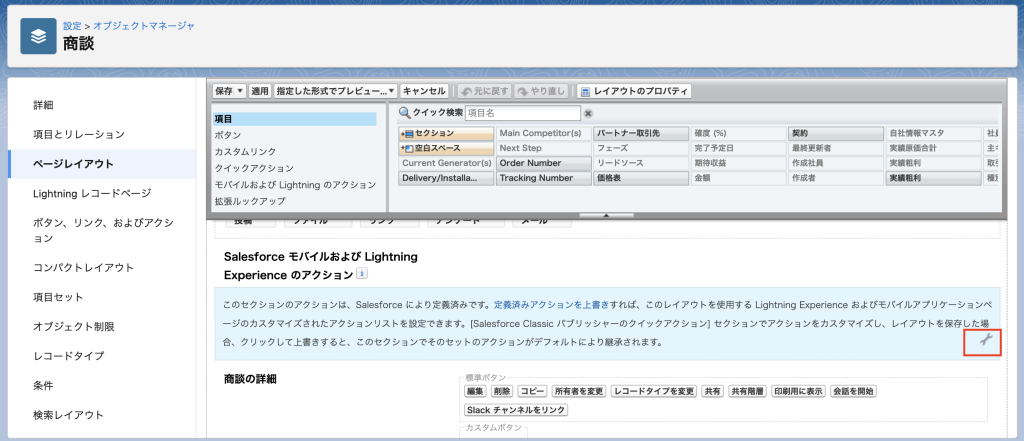The width and height of the screenshot is (1024, 441).
Task: Select モバイルおよび Lightning のアクション category
Action: click(x=295, y=185)
